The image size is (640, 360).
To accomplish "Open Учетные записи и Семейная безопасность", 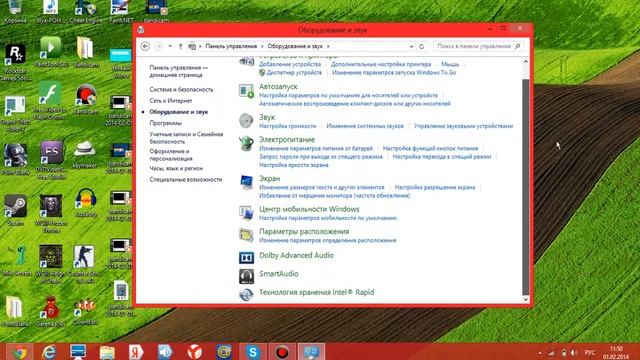I will coord(186,138).
